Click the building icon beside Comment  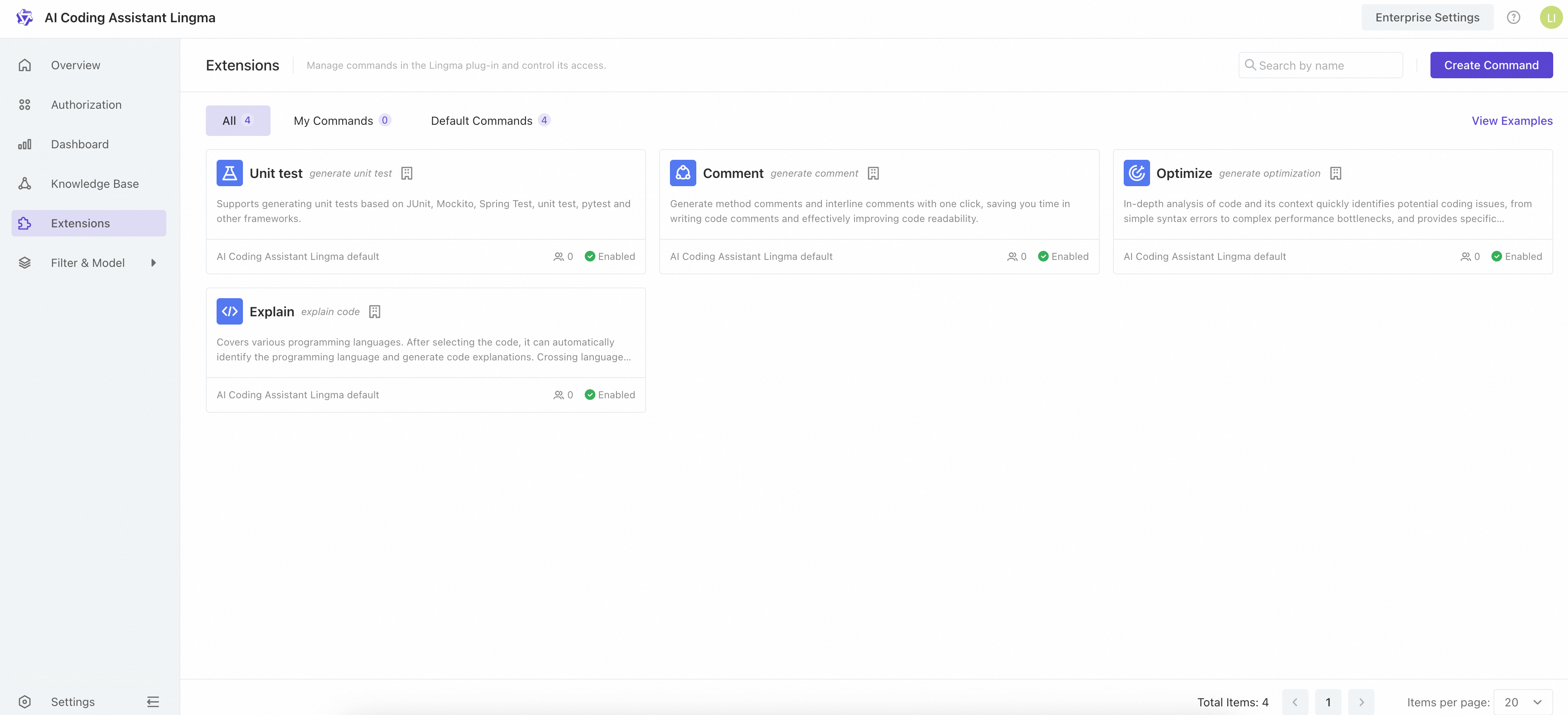click(873, 173)
